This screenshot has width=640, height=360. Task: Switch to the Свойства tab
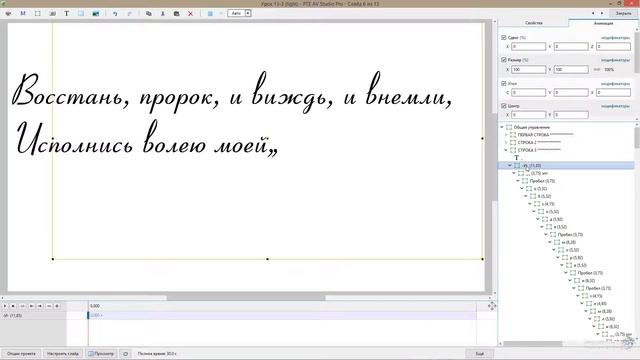(x=533, y=23)
